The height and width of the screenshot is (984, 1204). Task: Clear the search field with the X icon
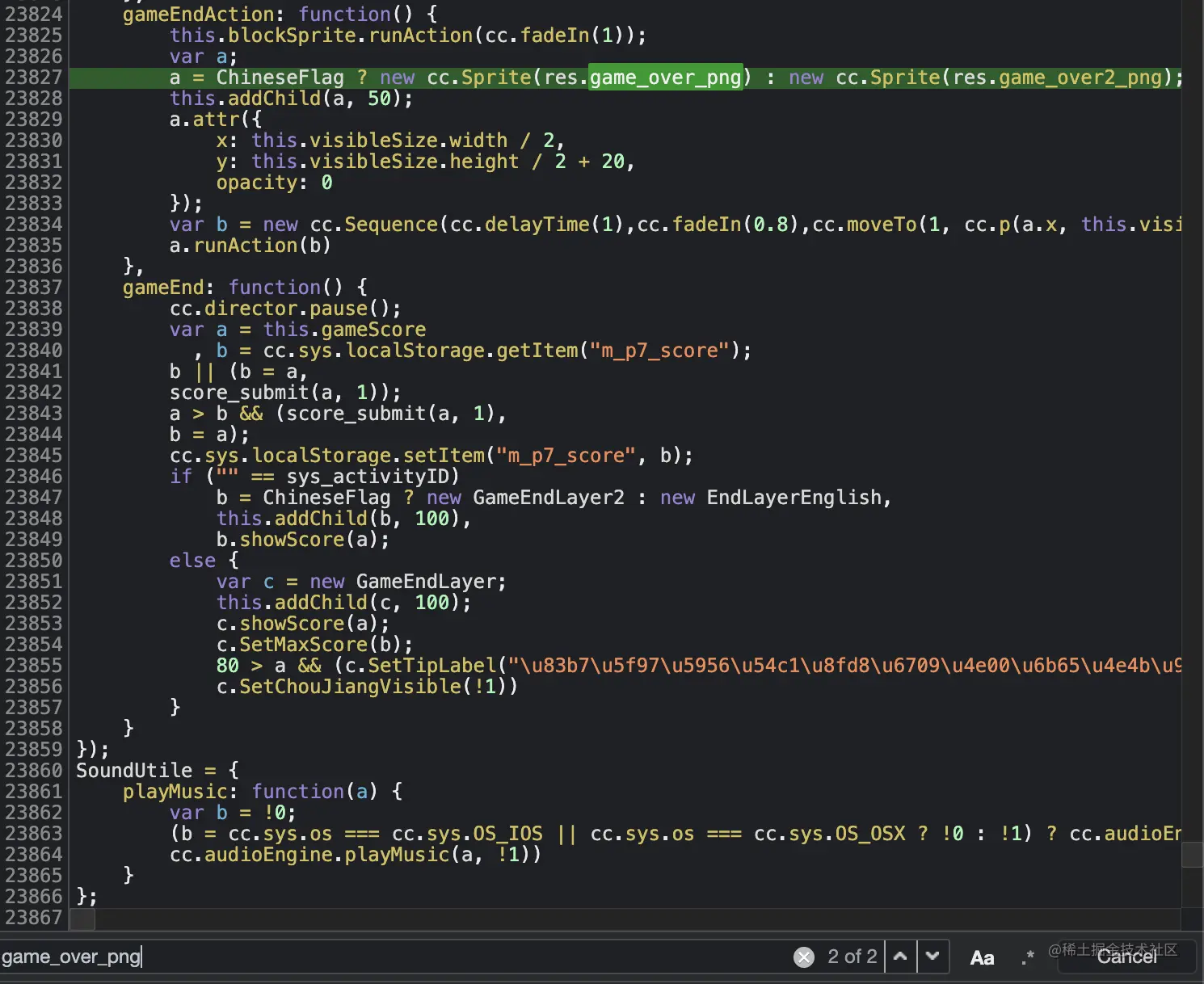coord(804,957)
